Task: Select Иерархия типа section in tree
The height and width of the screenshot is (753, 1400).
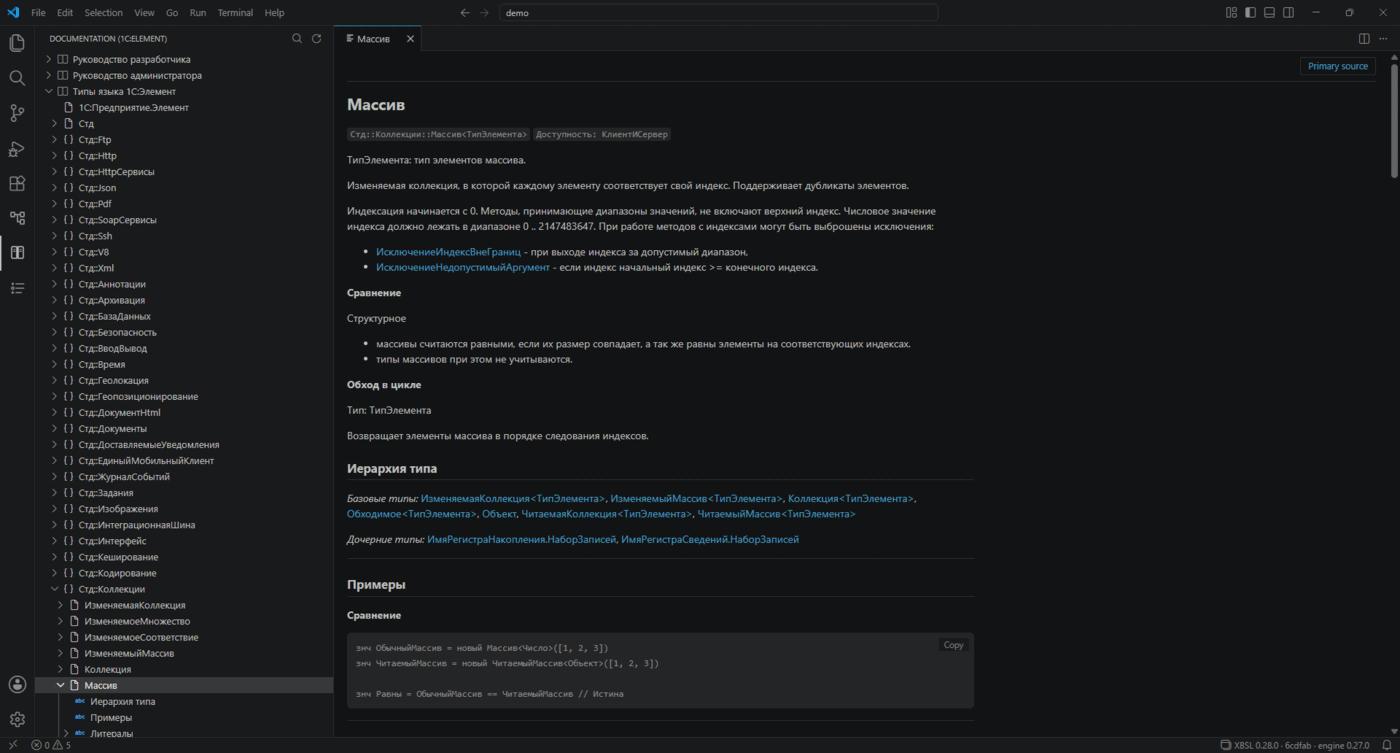Action: [x=122, y=701]
